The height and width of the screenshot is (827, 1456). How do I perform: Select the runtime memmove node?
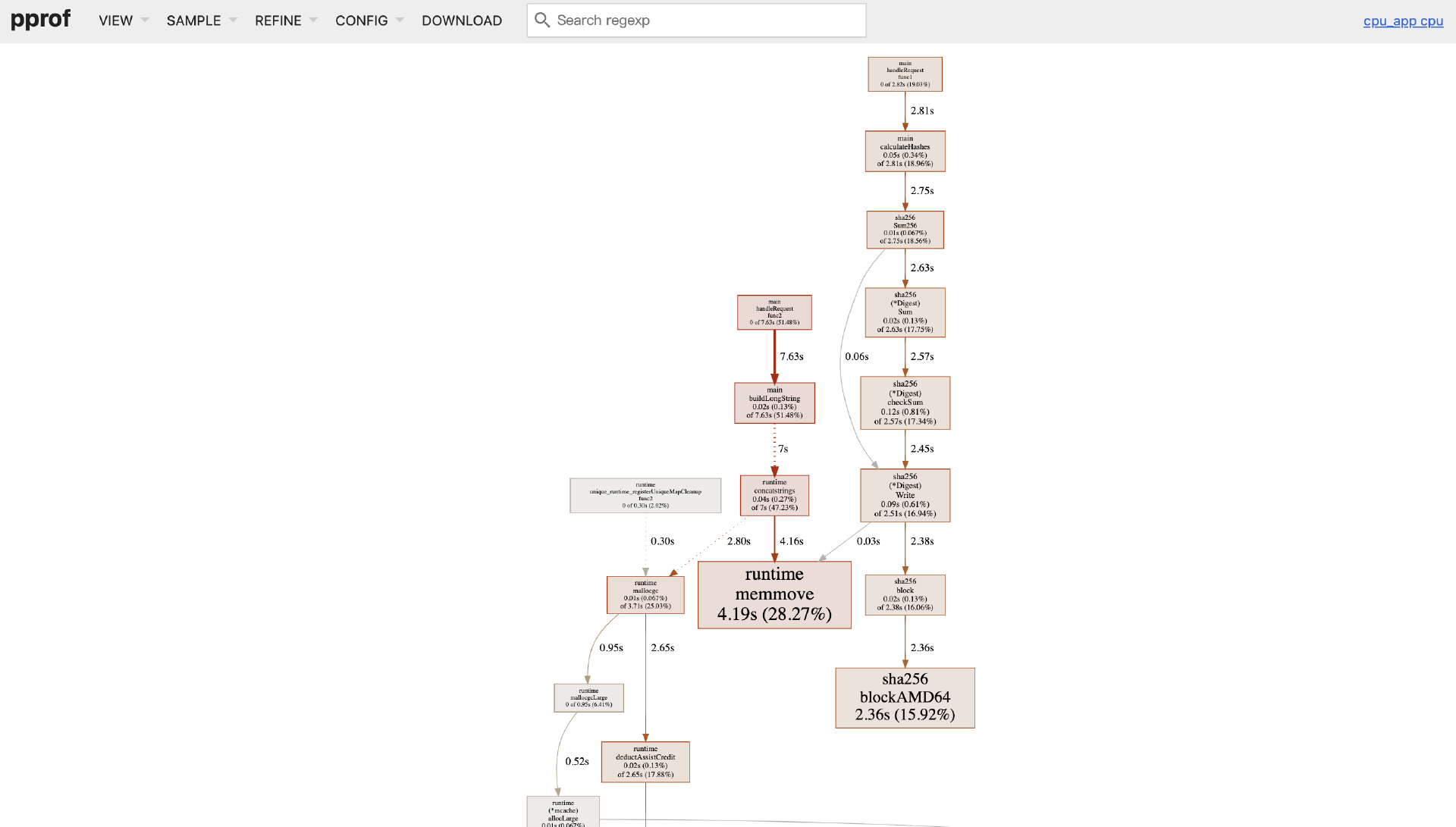pyautogui.click(x=773, y=594)
